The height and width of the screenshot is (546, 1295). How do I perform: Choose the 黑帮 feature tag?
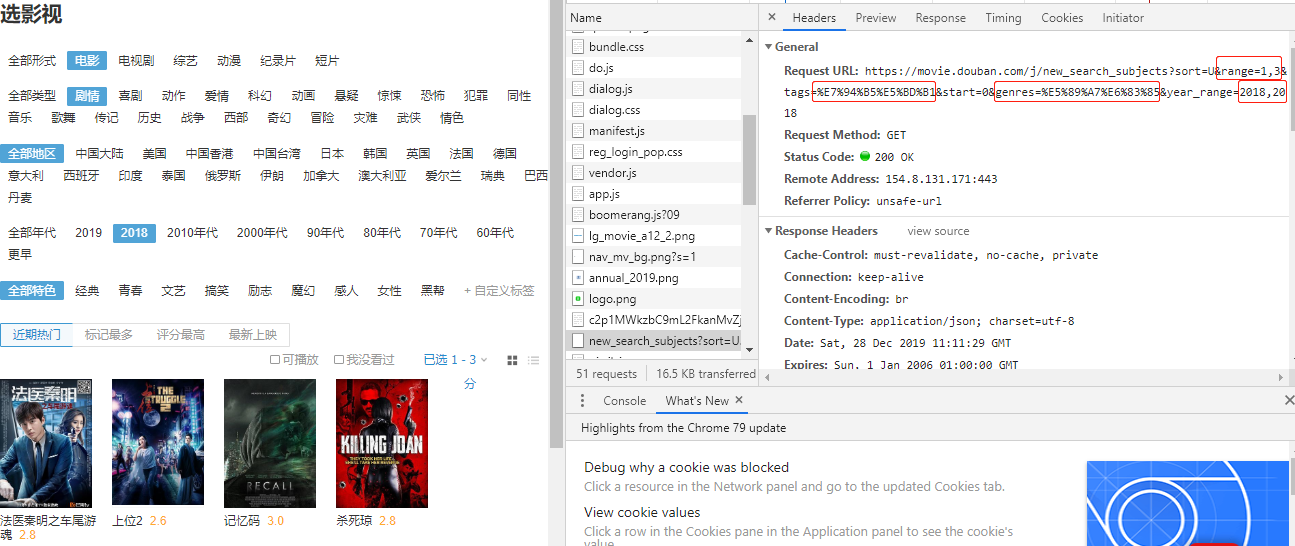click(x=432, y=291)
